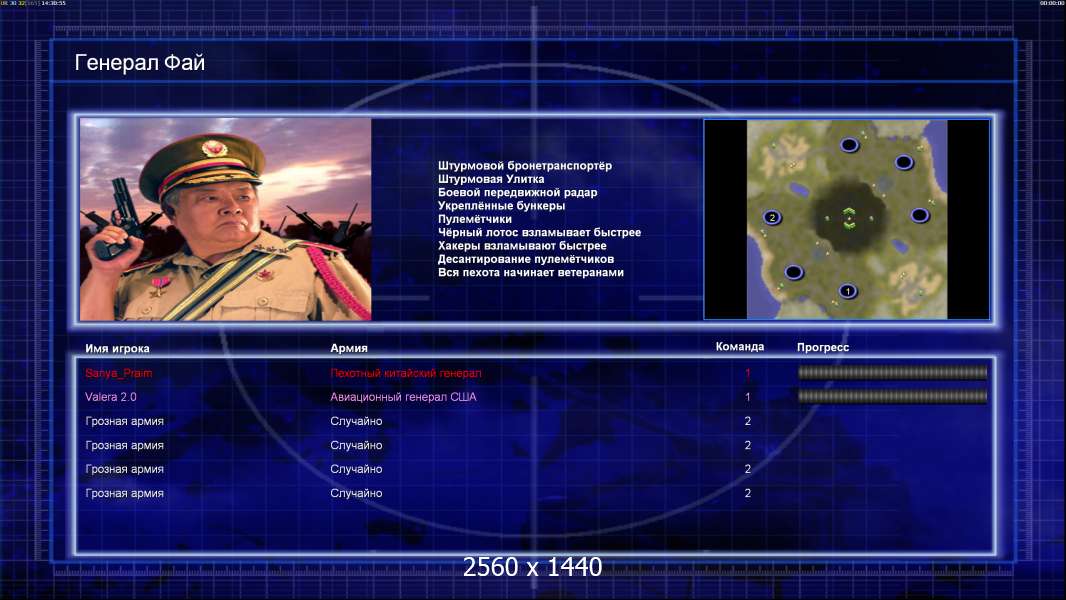
Task: Click the green arrows at minimap center
Action: [848, 217]
